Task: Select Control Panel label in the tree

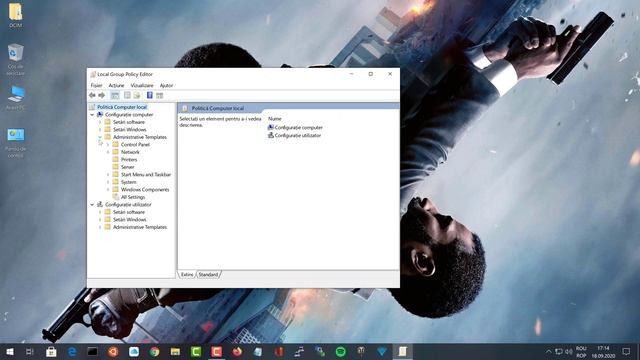Action: pos(135,144)
